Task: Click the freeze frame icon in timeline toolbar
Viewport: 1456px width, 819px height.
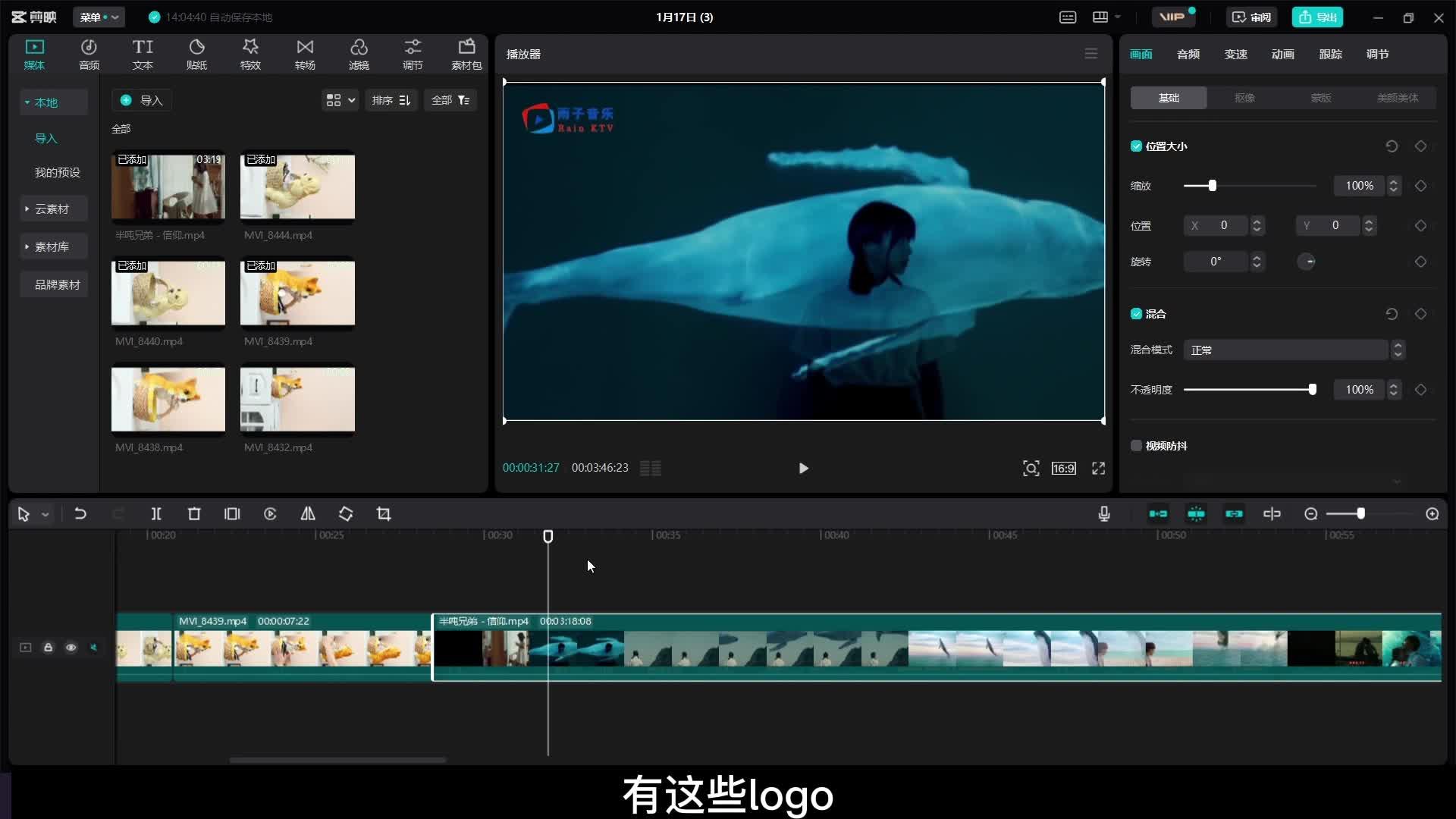Action: (232, 514)
